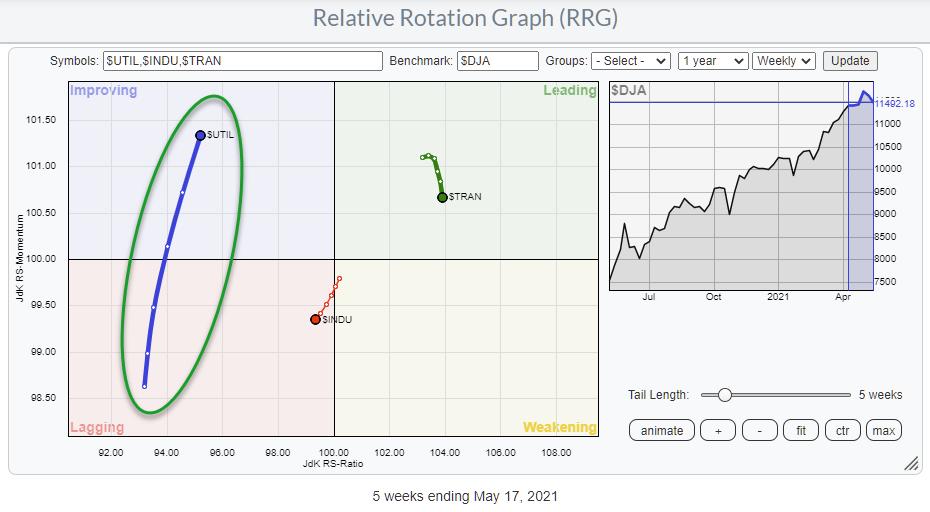Screen dimensions: 930x512
Task: Click the Improving quadrant label
Action: click(103, 91)
